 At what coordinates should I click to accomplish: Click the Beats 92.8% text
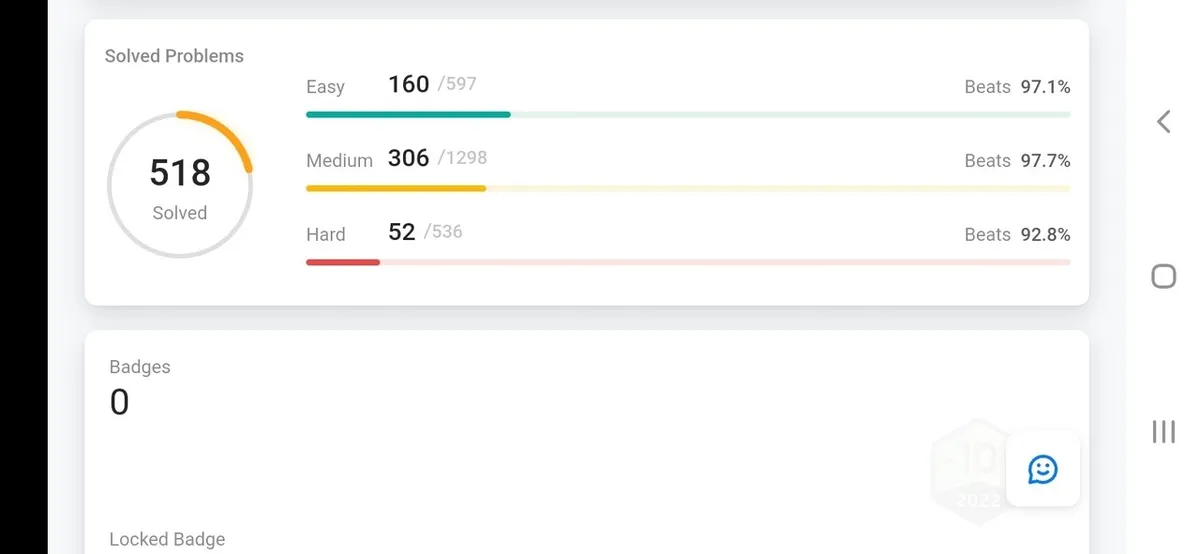[x=1017, y=235]
